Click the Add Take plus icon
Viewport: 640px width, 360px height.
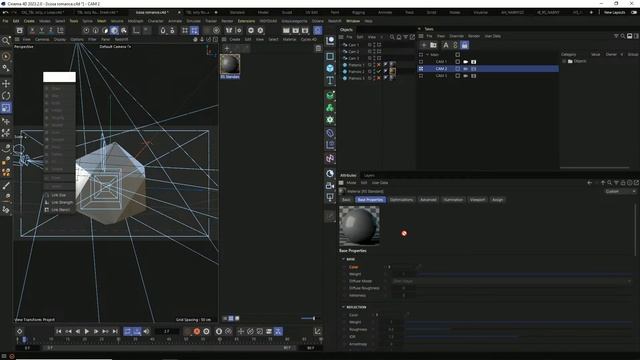click(x=424, y=45)
